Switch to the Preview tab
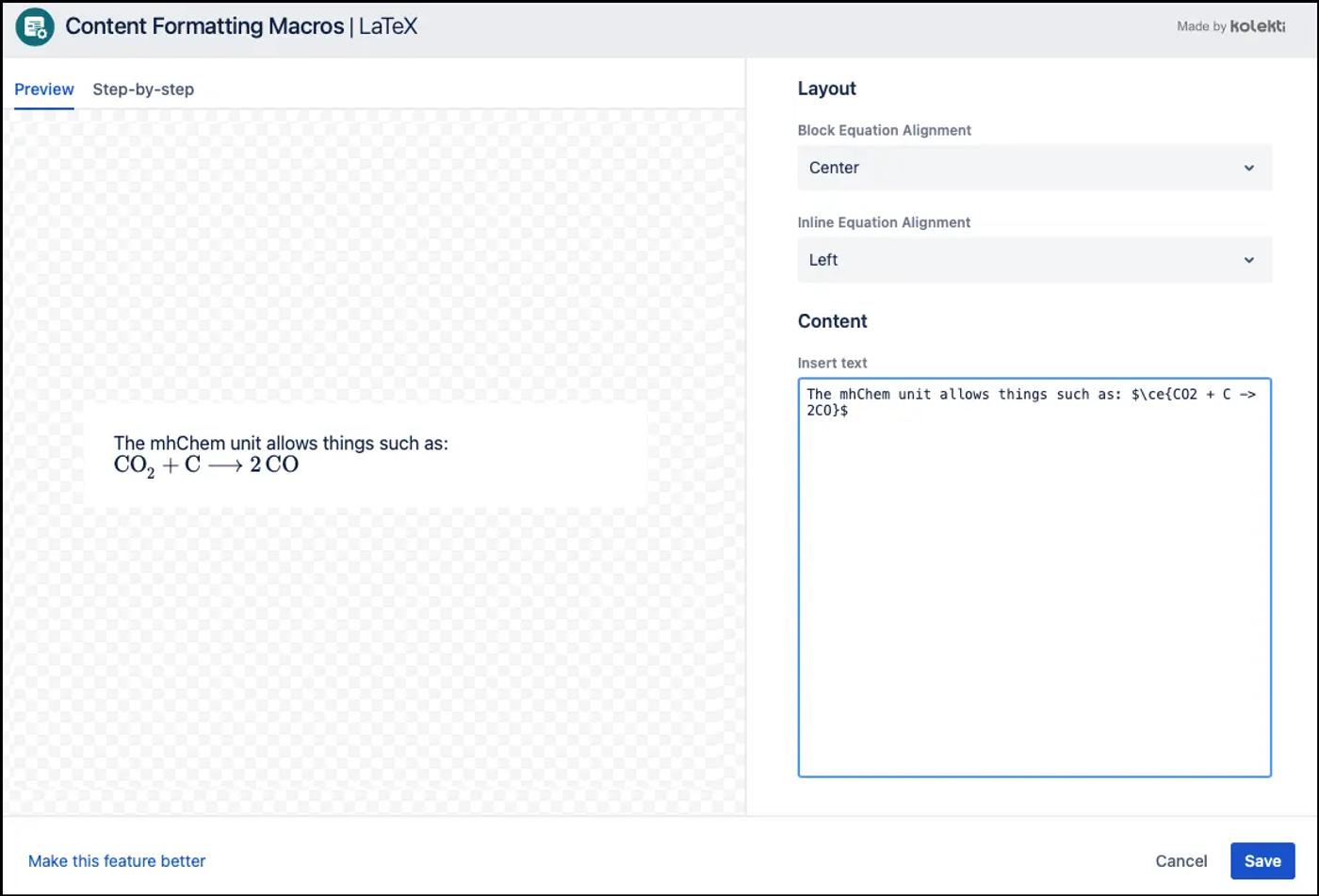This screenshot has height=896, width=1319. point(44,90)
